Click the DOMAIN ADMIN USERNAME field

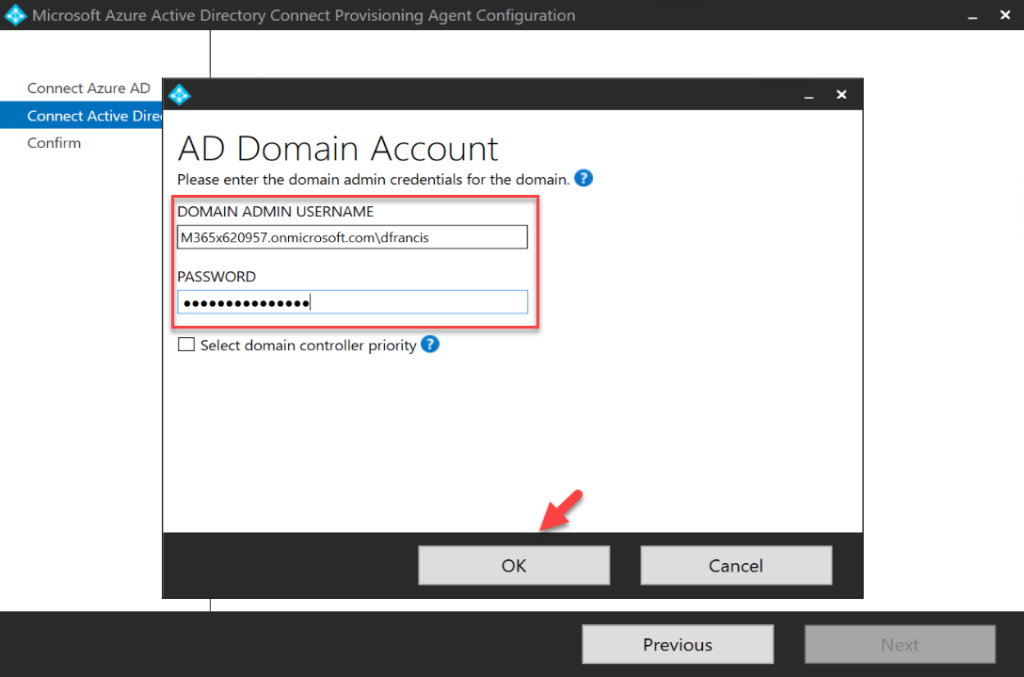[x=352, y=236]
